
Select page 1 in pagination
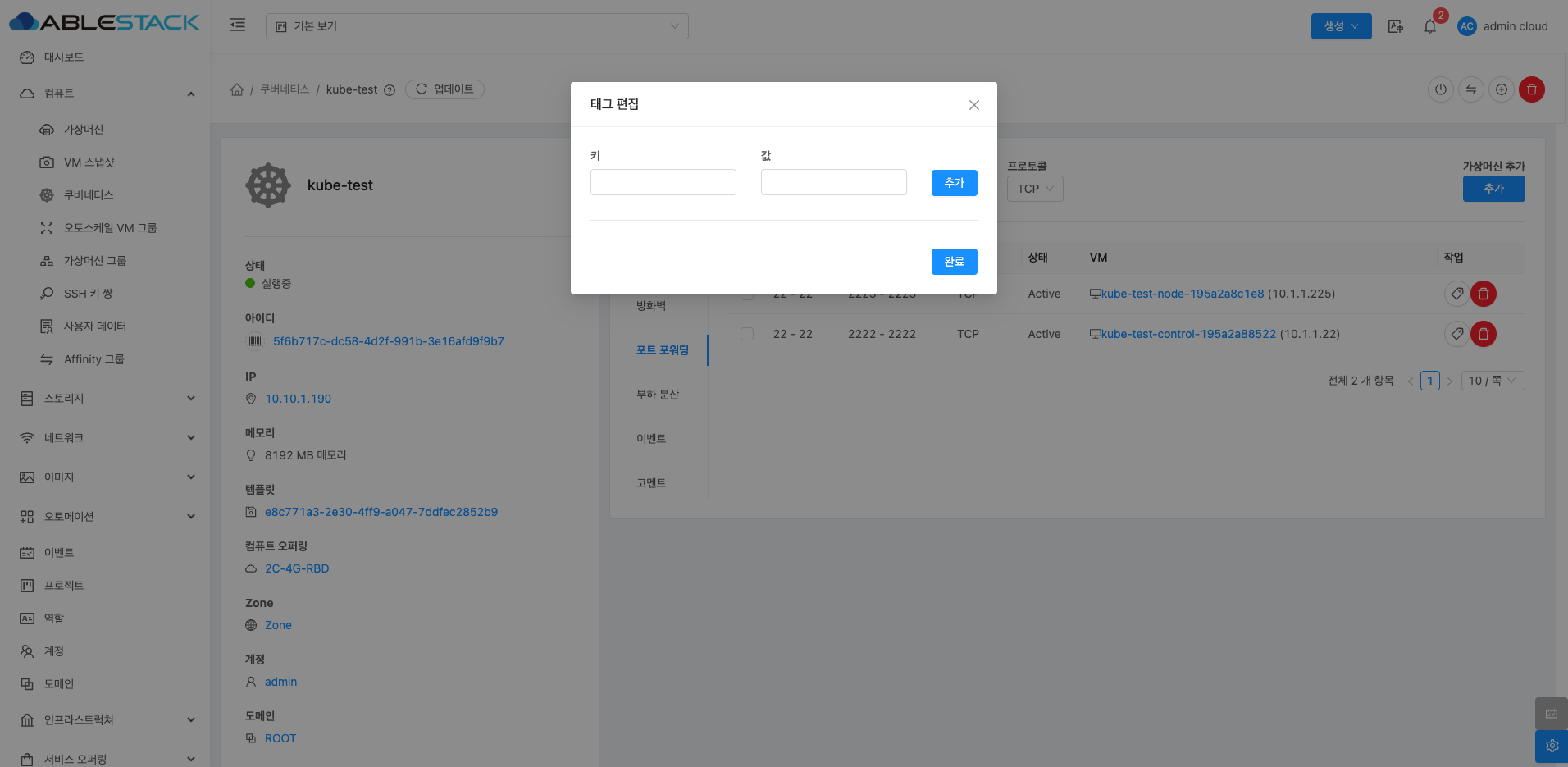pyautogui.click(x=1430, y=381)
